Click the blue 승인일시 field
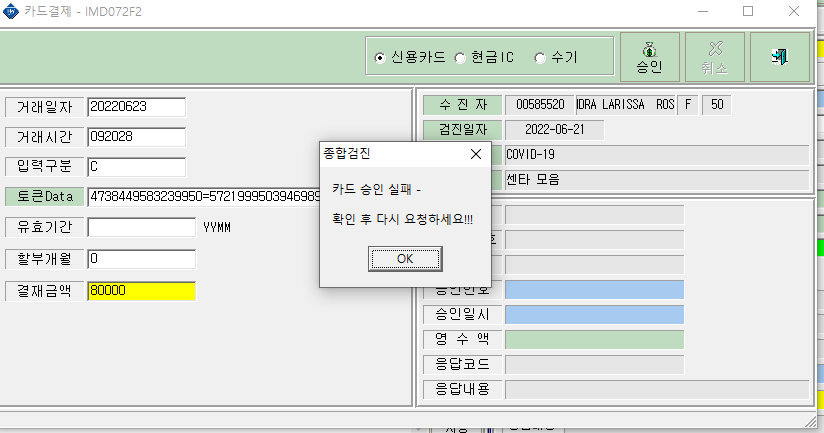Screen dimensions: 824x433 point(594,314)
